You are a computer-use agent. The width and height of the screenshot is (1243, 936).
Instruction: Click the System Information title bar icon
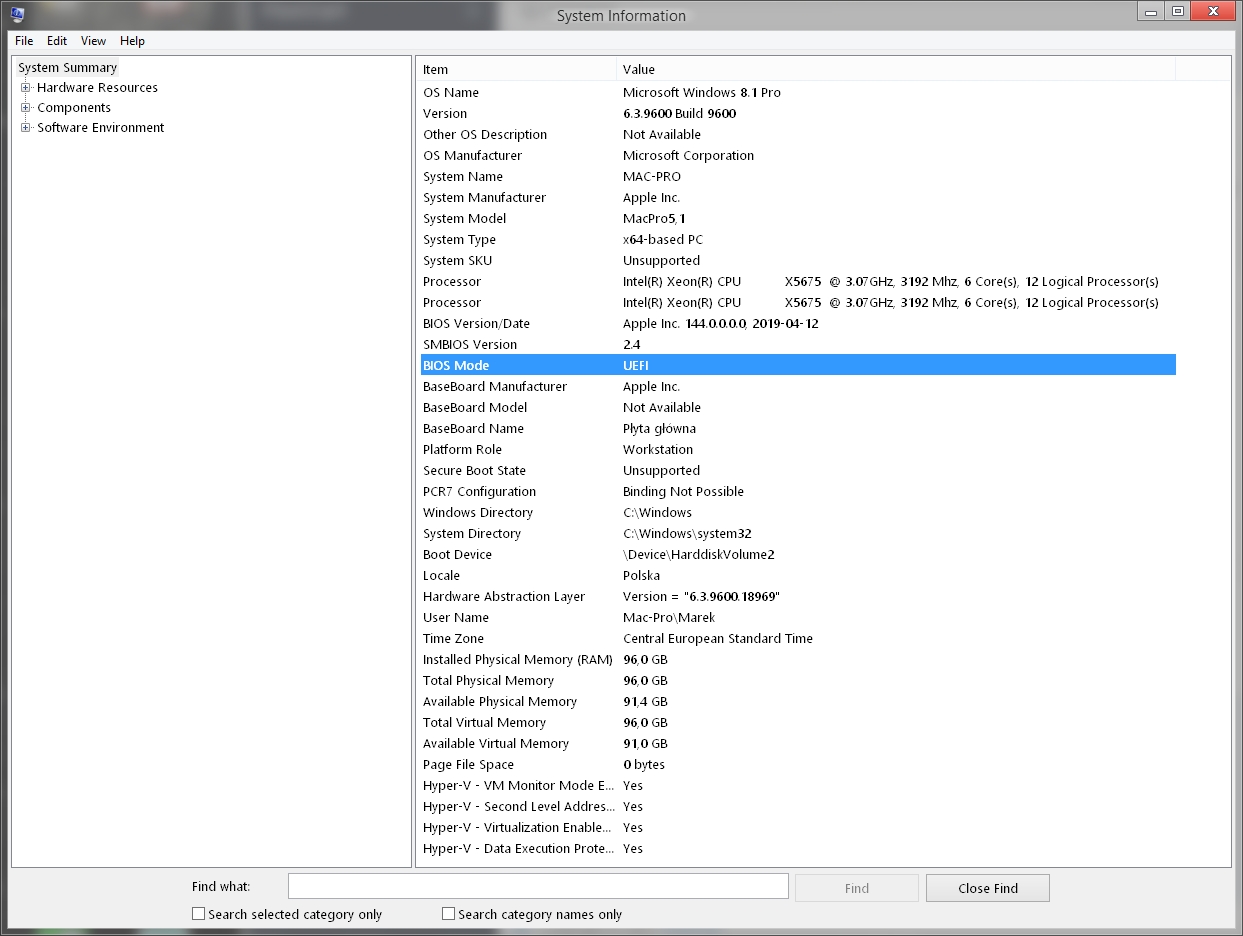17,14
